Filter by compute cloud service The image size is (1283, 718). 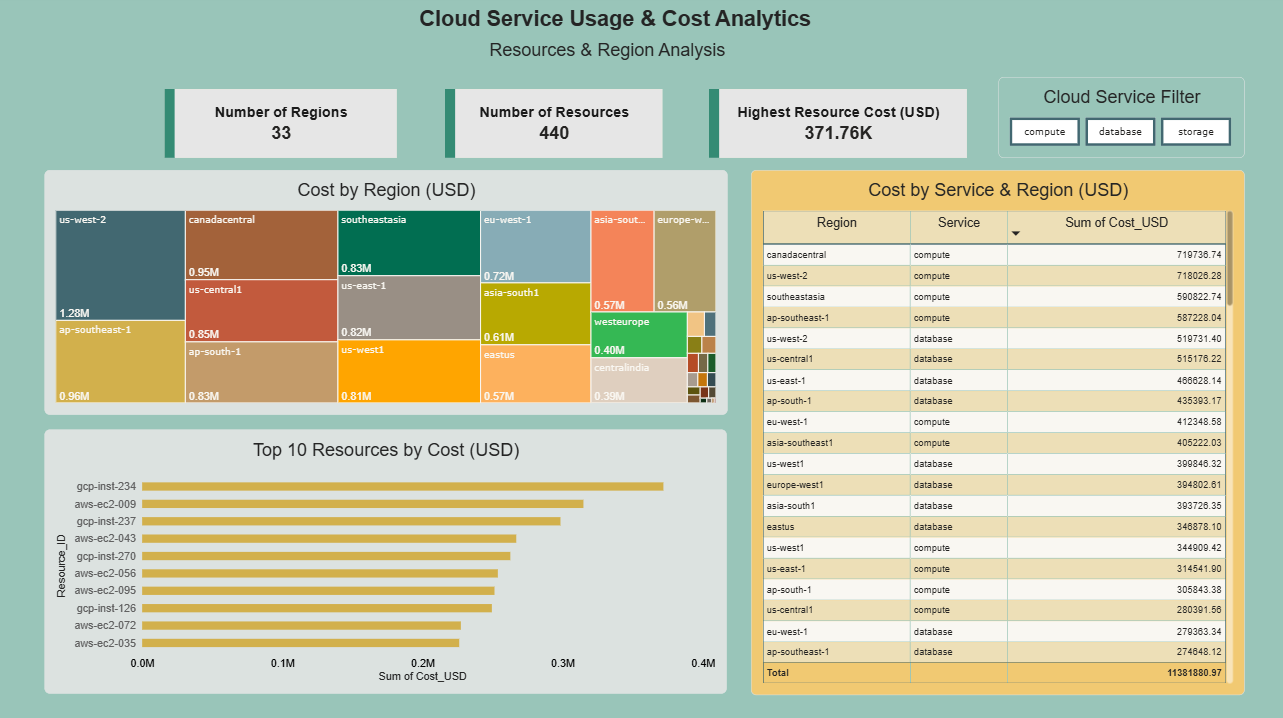(1045, 132)
